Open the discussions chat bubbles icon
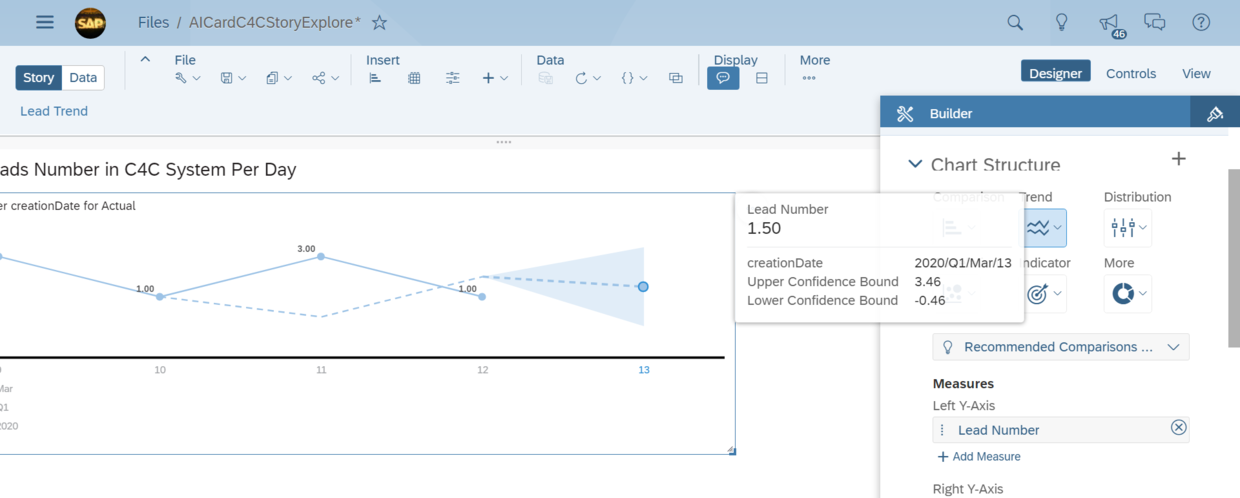Viewport: 1240px width, 498px height. [x=1155, y=22]
